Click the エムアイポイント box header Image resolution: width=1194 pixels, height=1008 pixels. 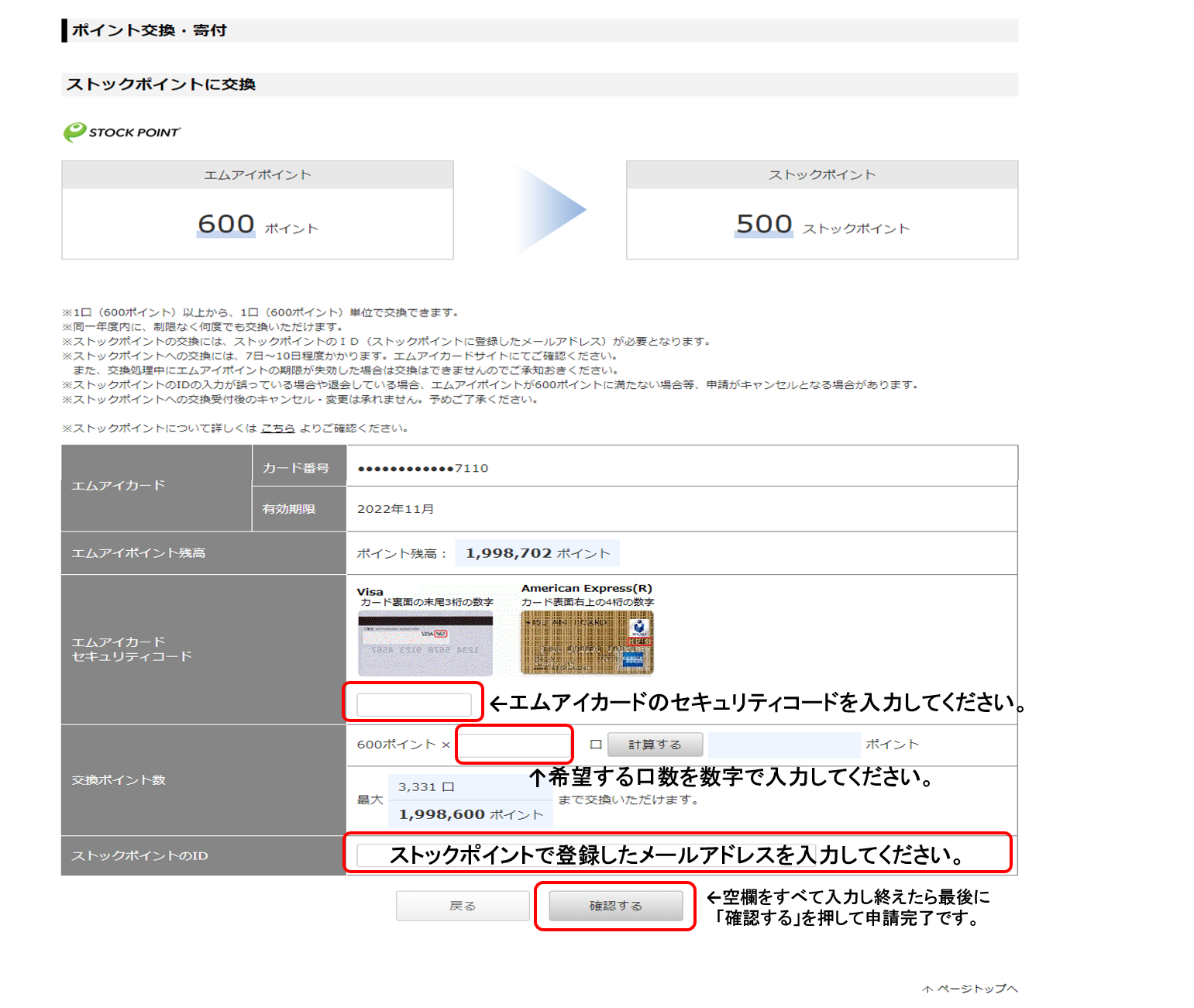257,175
